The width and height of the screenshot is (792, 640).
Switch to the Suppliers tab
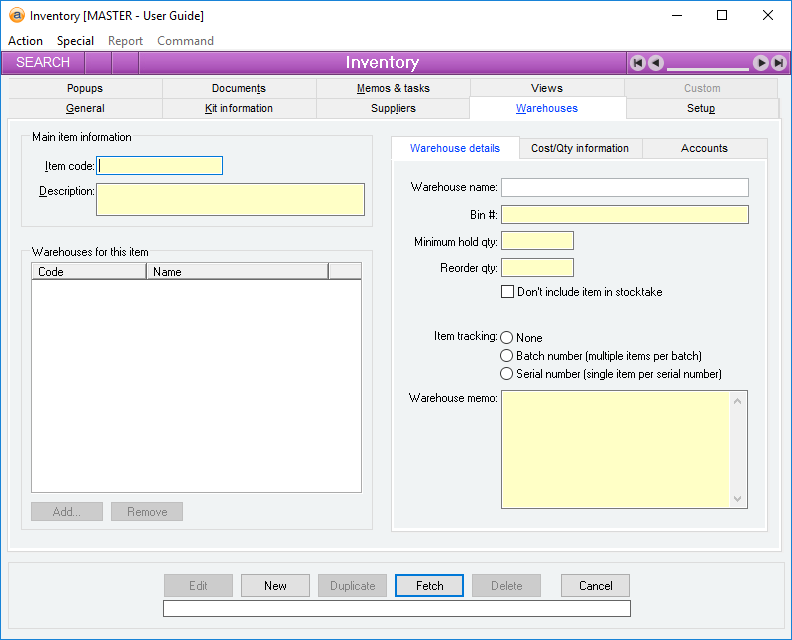(x=393, y=108)
